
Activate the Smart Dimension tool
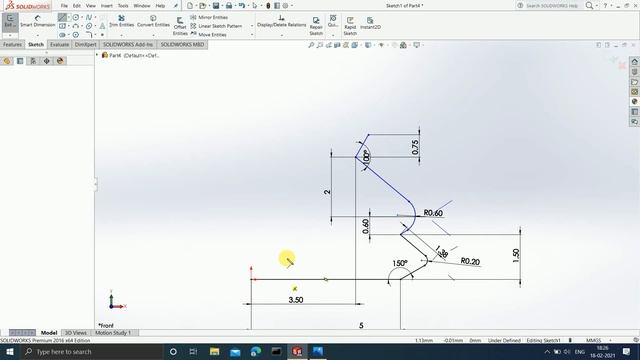38,21
